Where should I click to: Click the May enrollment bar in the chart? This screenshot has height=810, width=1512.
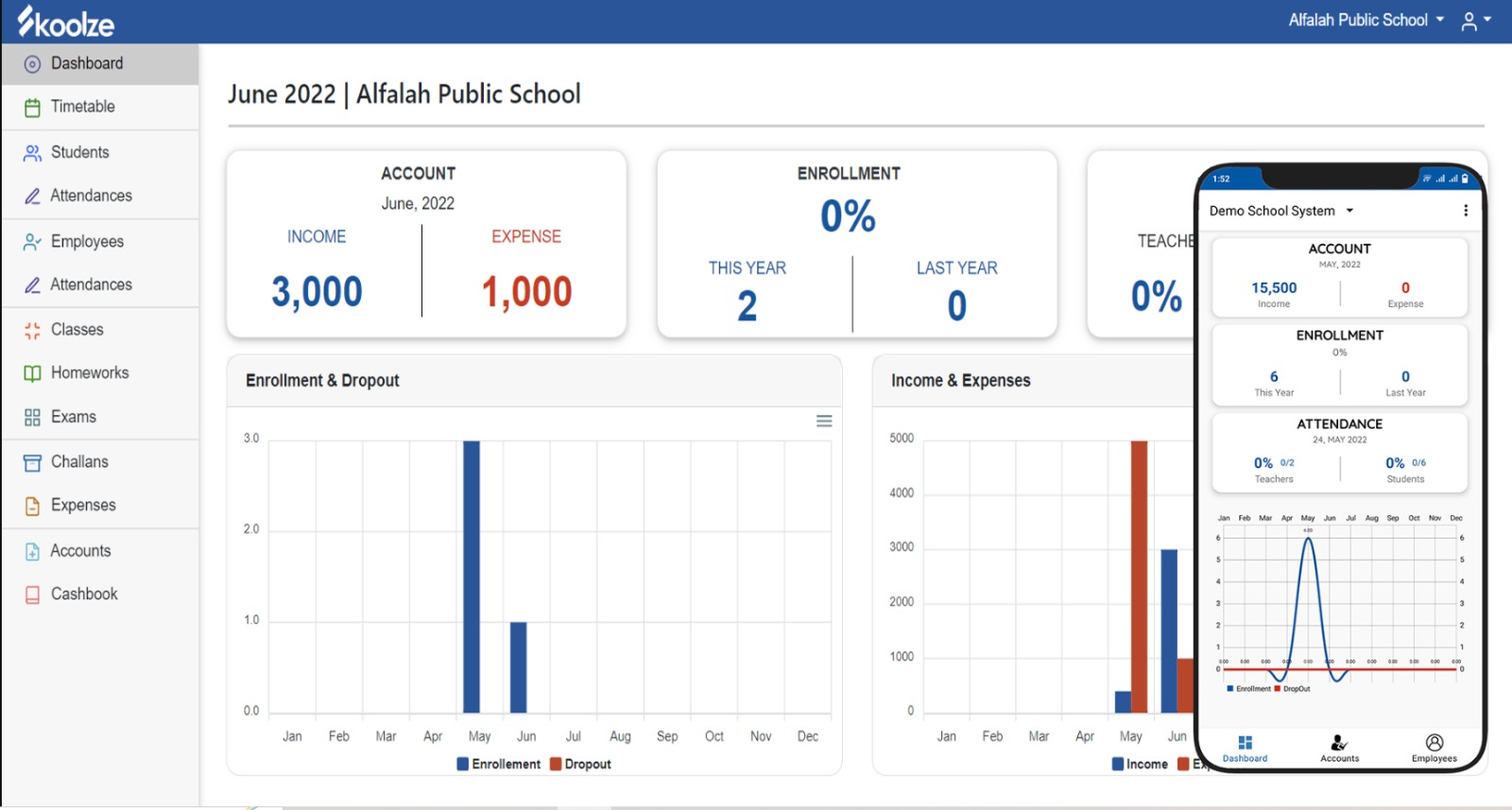472,577
